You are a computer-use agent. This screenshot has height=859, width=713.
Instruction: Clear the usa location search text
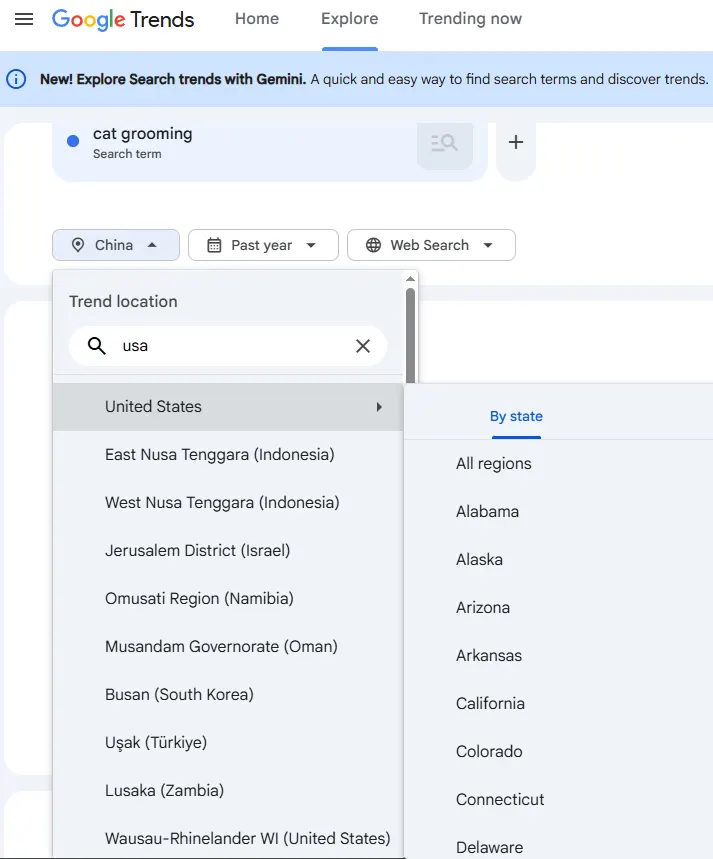tap(363, 346)
